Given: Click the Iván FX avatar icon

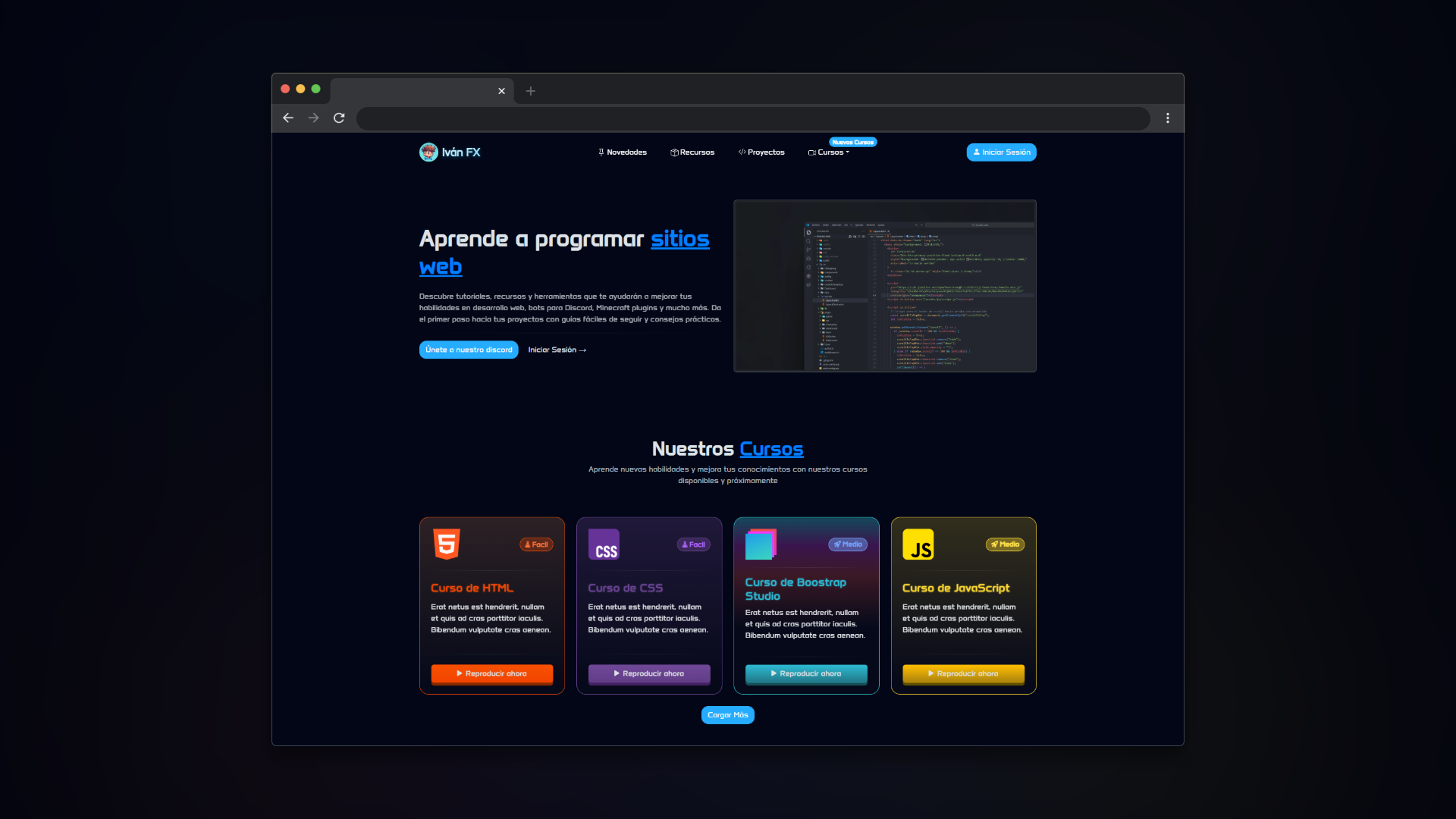Looking at the screenshot, I should [428, 152].
